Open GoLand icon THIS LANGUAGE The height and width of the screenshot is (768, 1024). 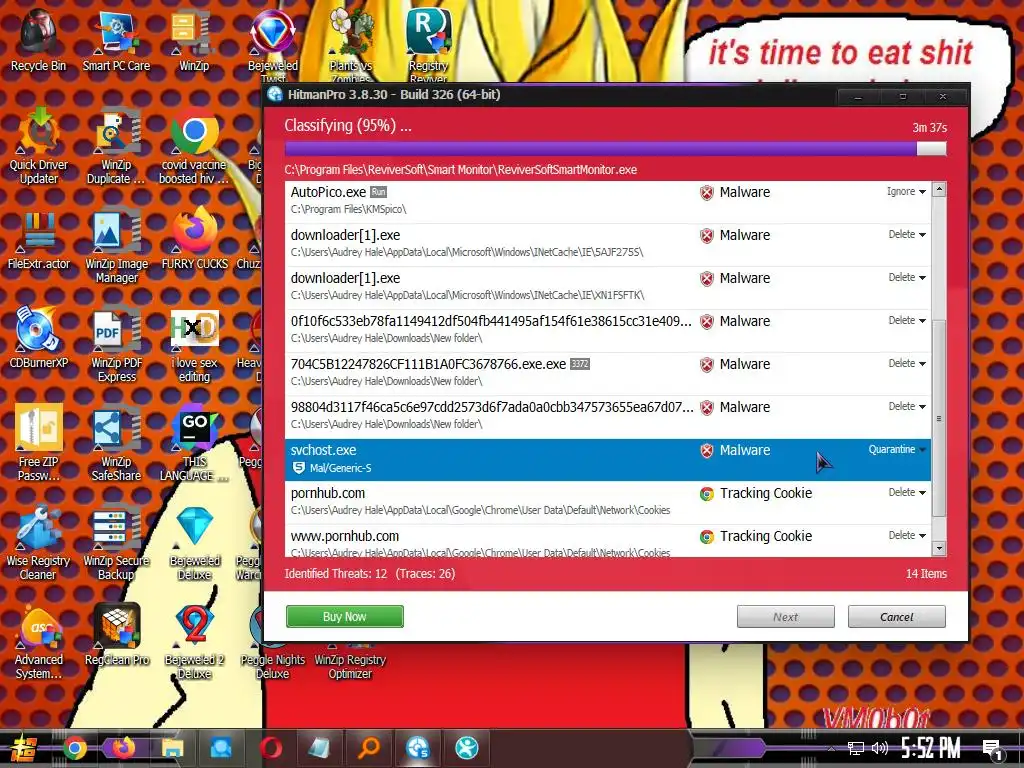[x=194, y=444]
